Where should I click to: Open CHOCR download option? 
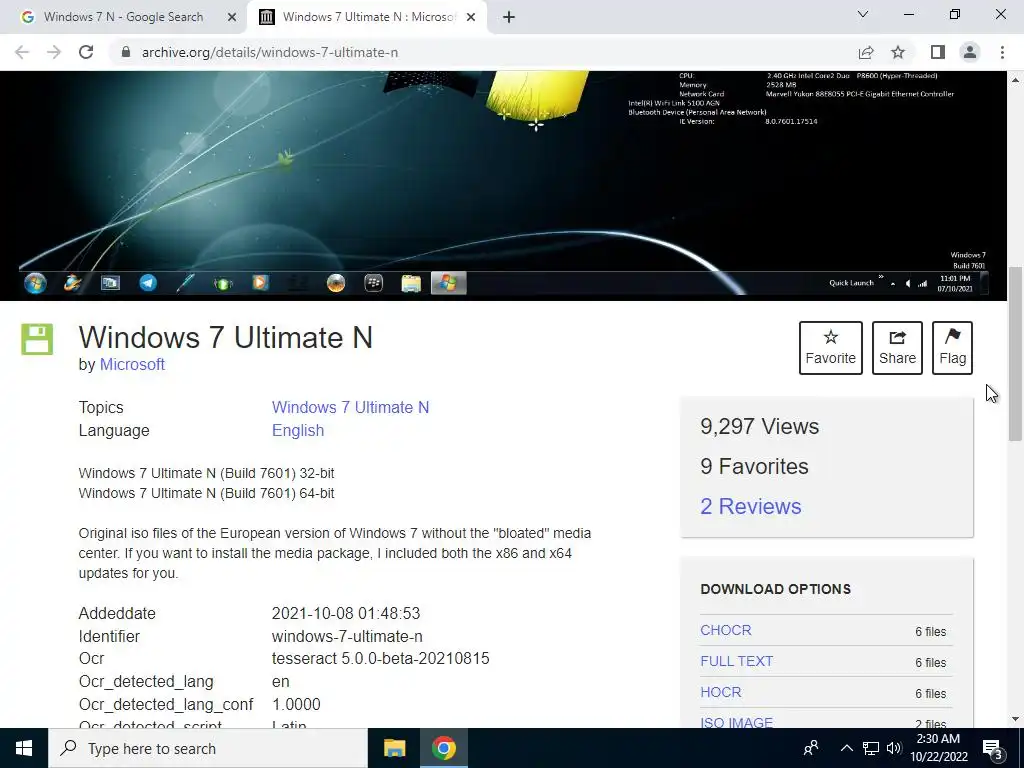point(726,630)
